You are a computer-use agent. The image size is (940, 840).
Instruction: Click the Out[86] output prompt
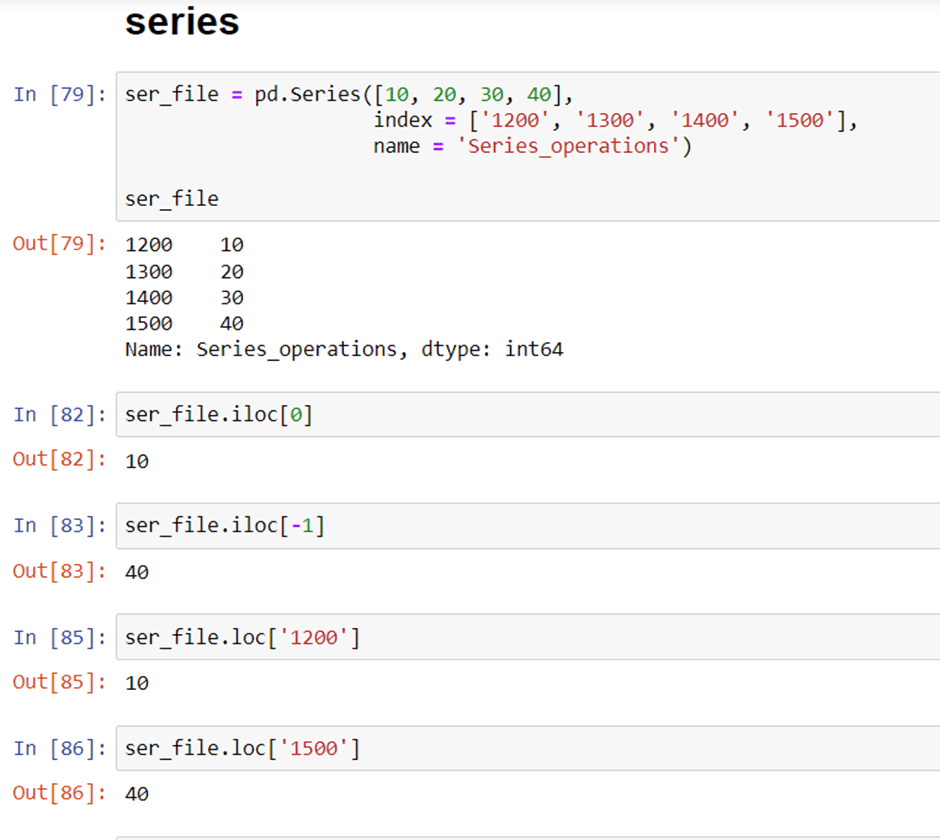pos(59,793)
